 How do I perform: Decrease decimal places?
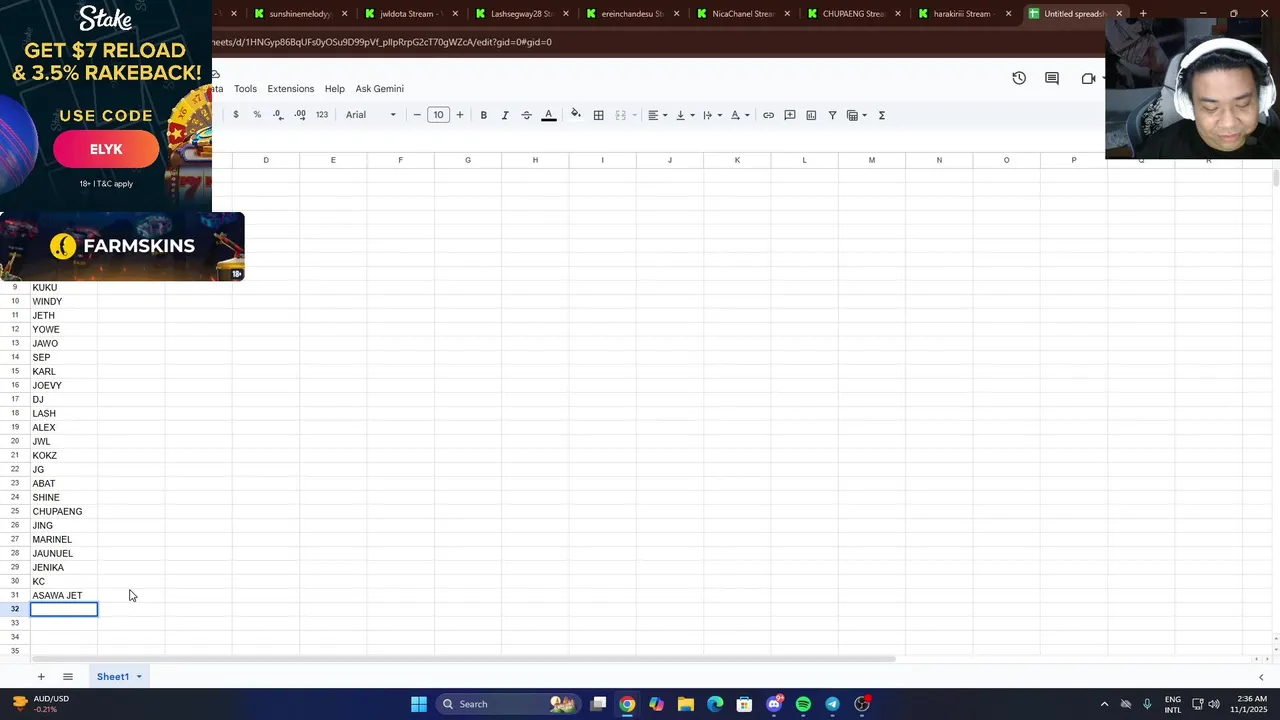tap(278, 115)
